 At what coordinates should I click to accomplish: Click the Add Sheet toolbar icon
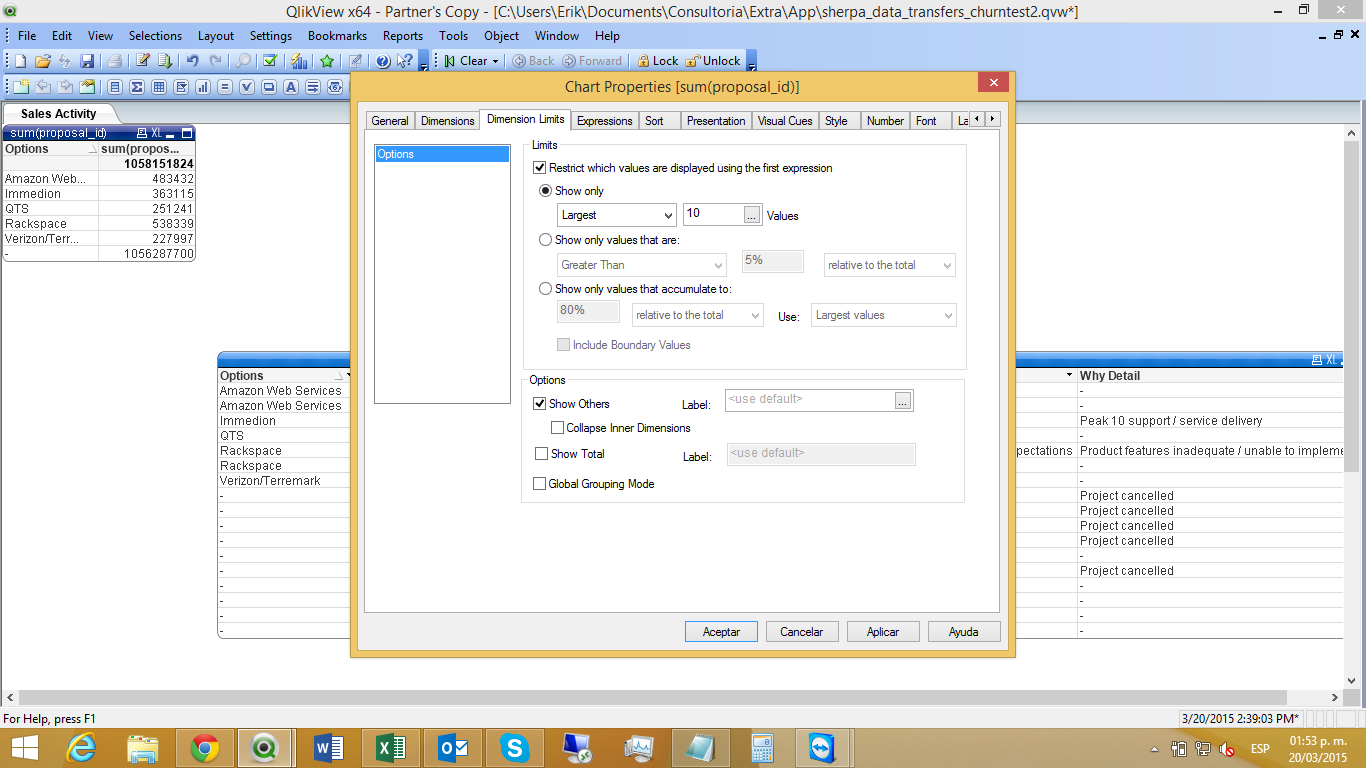point(20,87)
